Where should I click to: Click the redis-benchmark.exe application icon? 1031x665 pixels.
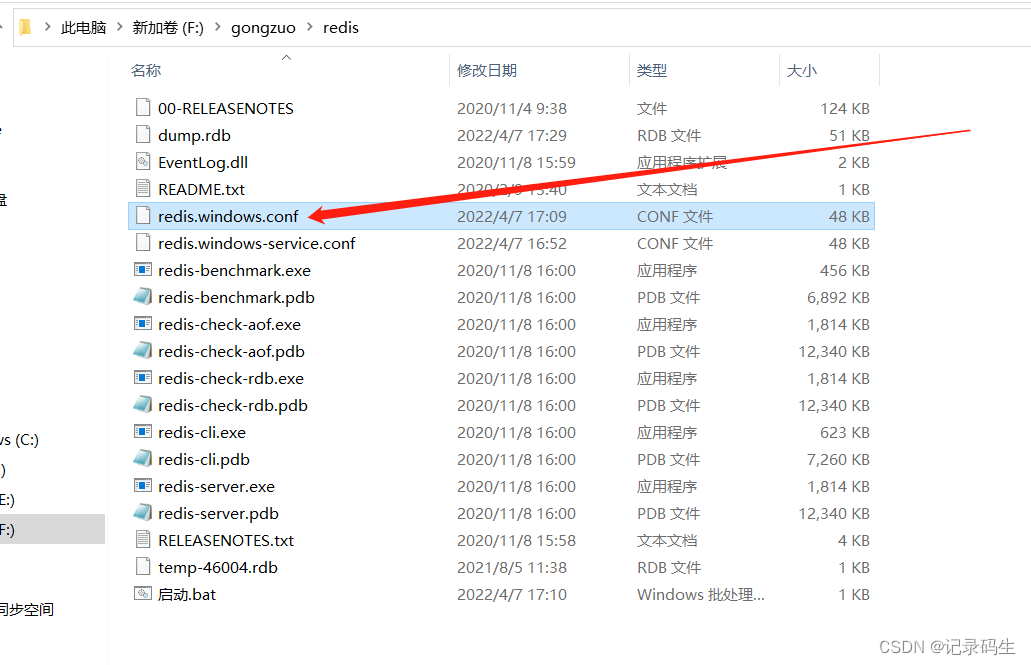143,270
